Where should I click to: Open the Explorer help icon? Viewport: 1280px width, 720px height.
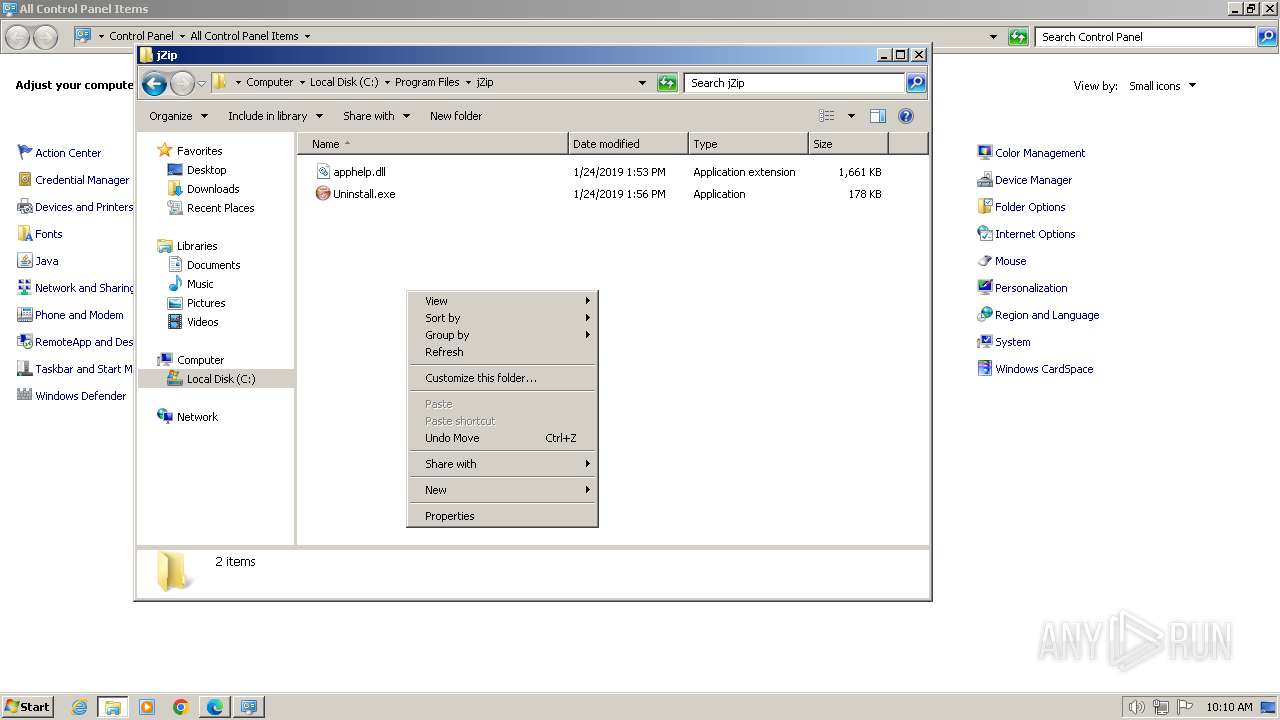[x=906, y=116]
